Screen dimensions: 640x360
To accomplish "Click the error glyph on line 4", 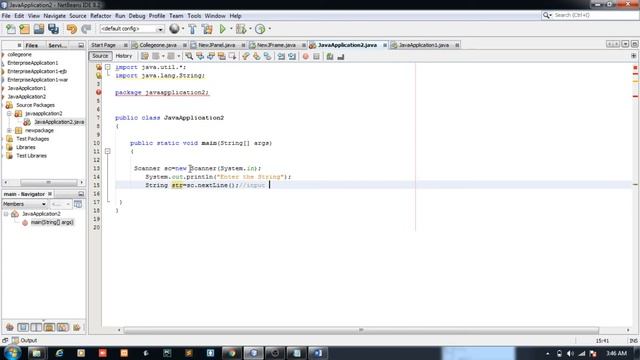I will point(98,92).
